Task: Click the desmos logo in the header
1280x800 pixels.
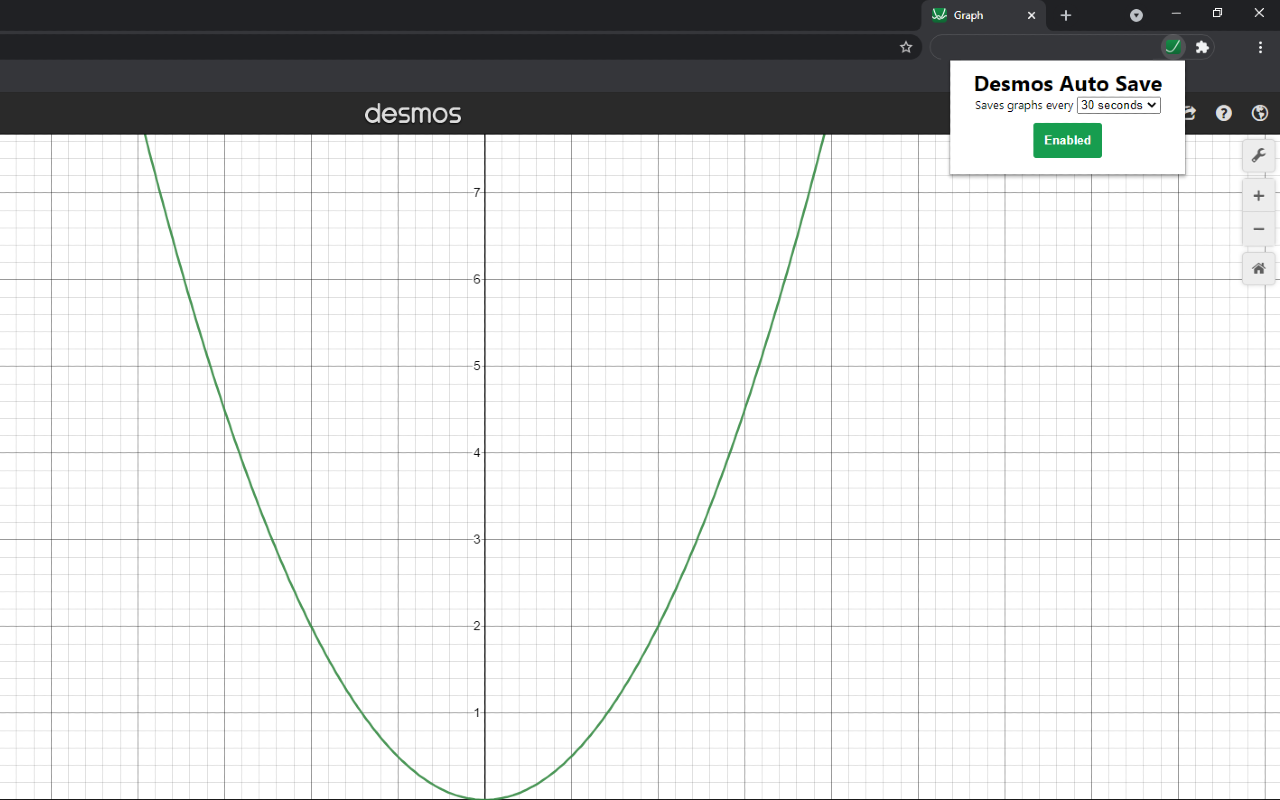Action: pyautogui.click(x=413, y=113)
